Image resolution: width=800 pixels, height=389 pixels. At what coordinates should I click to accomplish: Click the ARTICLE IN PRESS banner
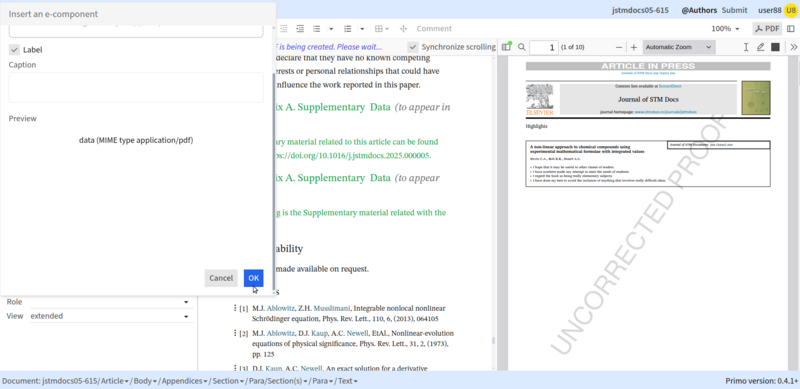click(x=648, y=66)
